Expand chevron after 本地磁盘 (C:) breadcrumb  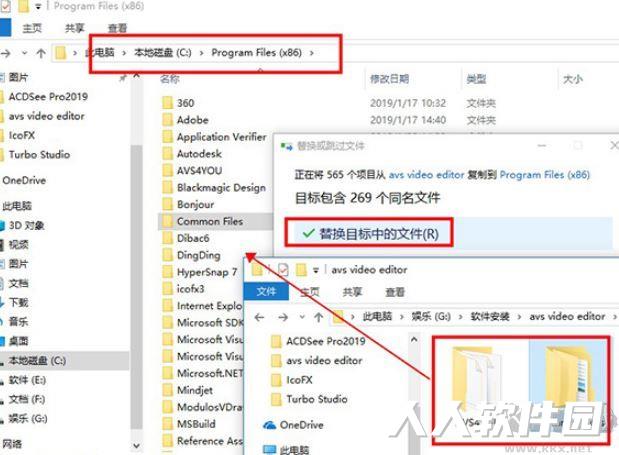tap(201, 53)
